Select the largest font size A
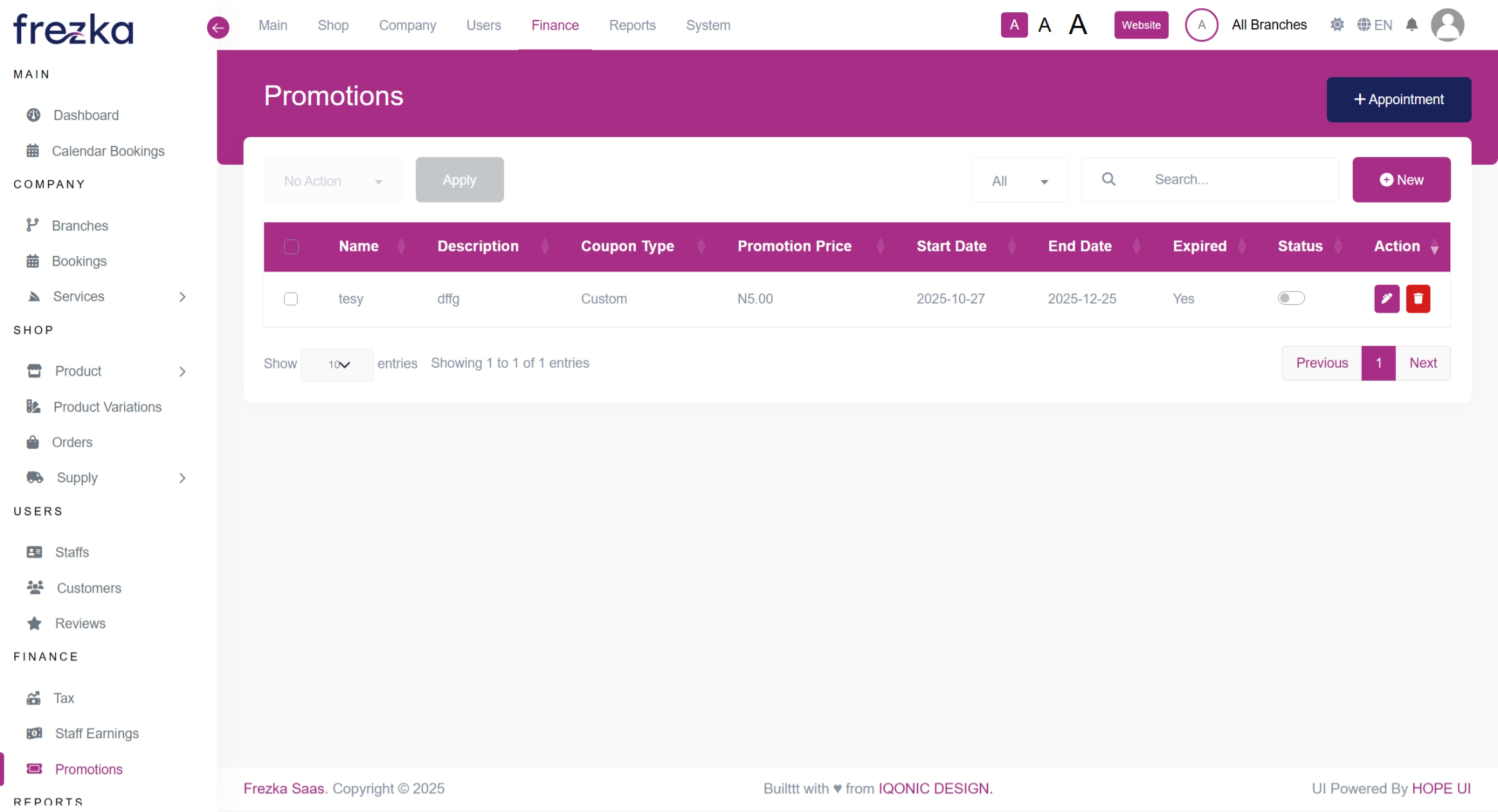The width and height of the screenshot is (1498, 812). 1078,25
